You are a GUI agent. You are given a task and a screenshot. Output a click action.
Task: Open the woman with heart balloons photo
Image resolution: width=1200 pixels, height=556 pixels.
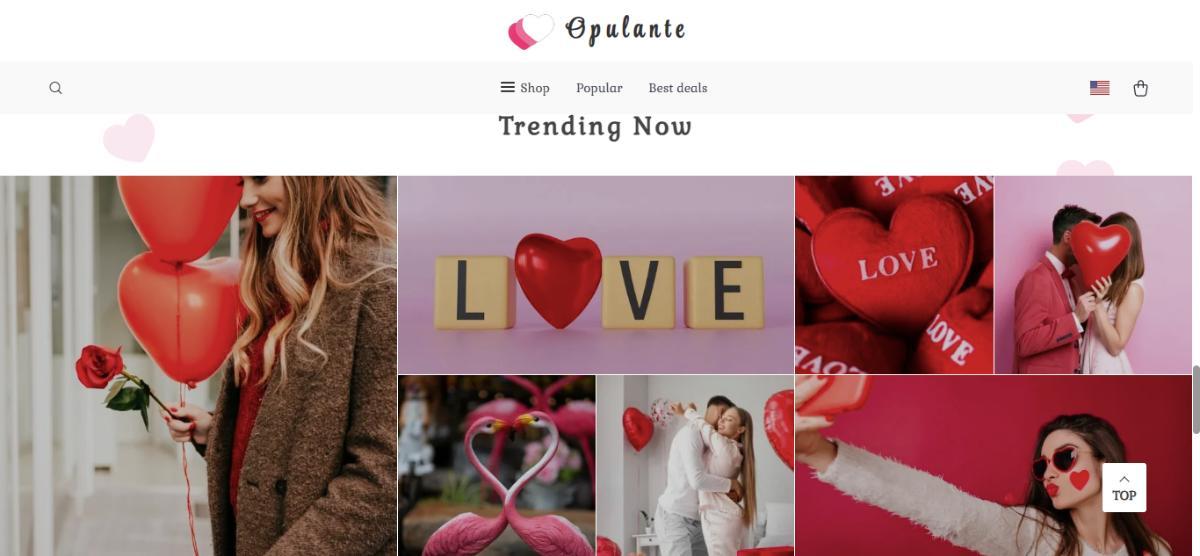click(x=198, y=366)
